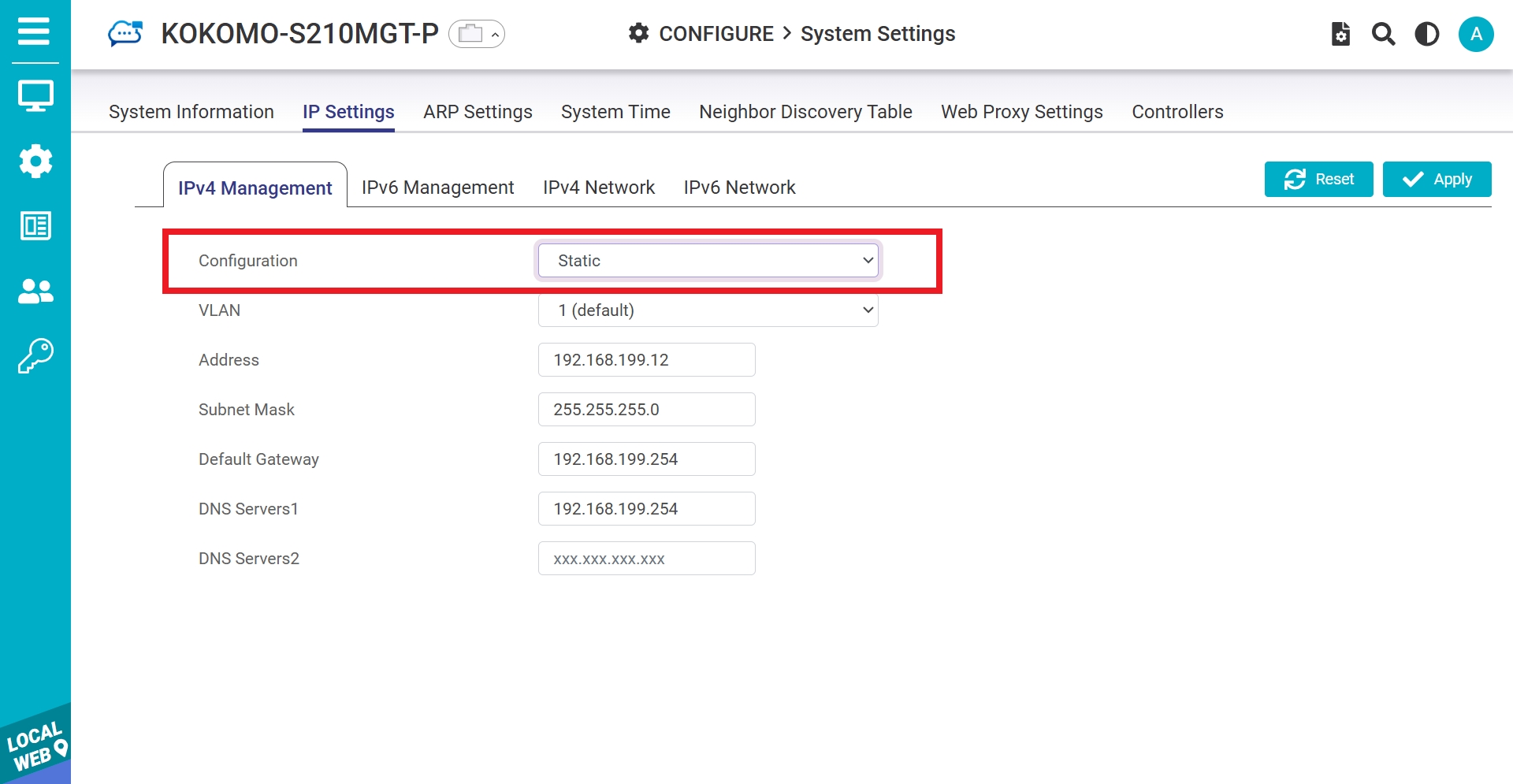Click the Apply button
The image size is (1513, 784).
pyautogui.click(x=1437, y=179)
